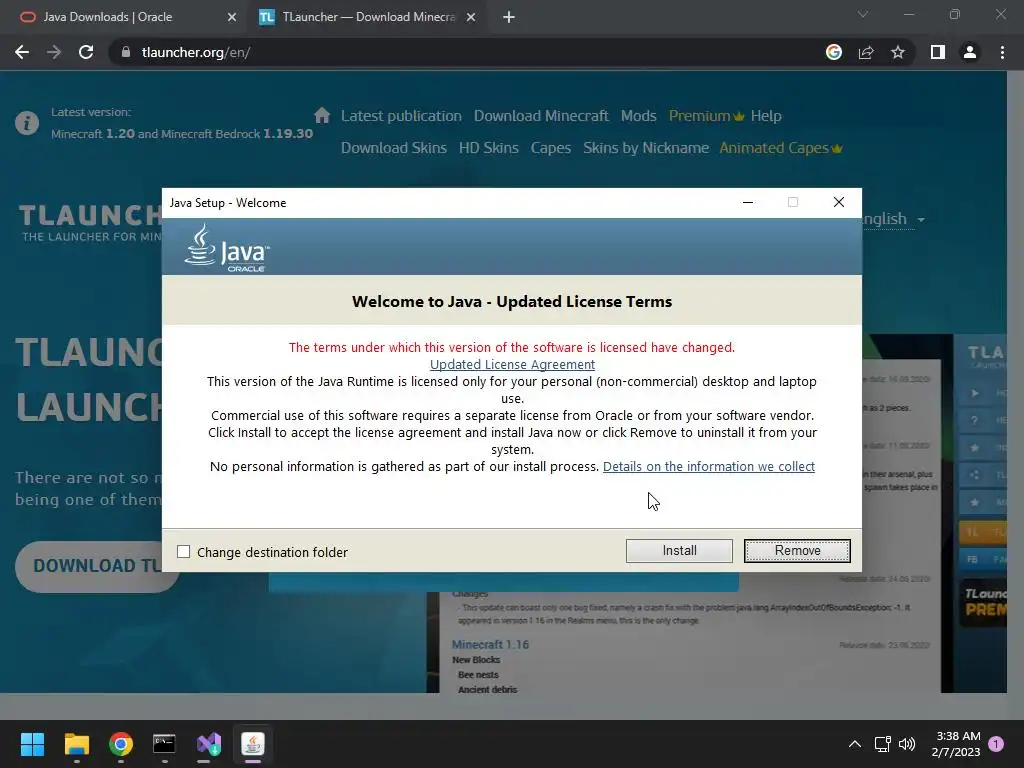Screen dimensions: 1024x768
Task: View site information lock icon
Action: coord(126,52)
